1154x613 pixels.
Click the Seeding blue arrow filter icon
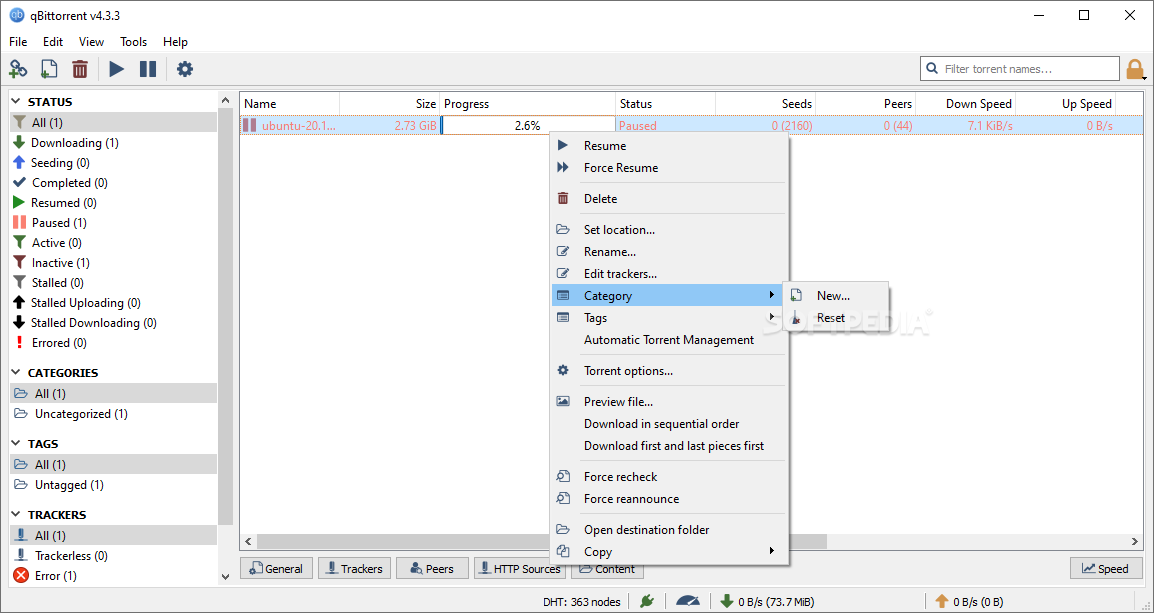point(19,163)
